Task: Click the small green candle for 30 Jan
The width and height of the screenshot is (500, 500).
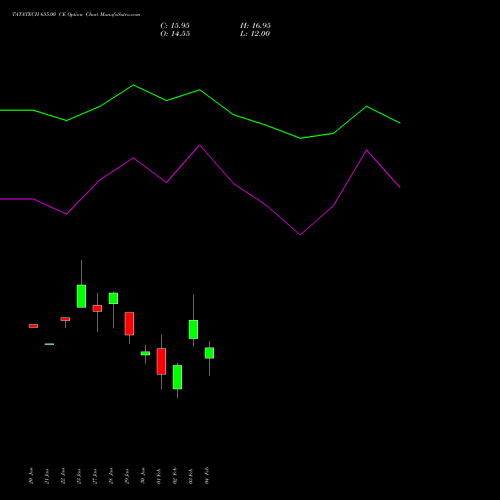Action: pyautogui.click(x=145, y=353)
